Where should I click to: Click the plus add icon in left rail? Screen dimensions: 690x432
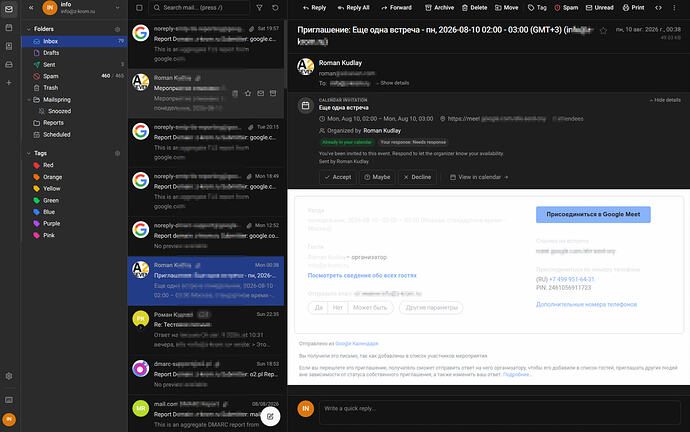[9, 83]
